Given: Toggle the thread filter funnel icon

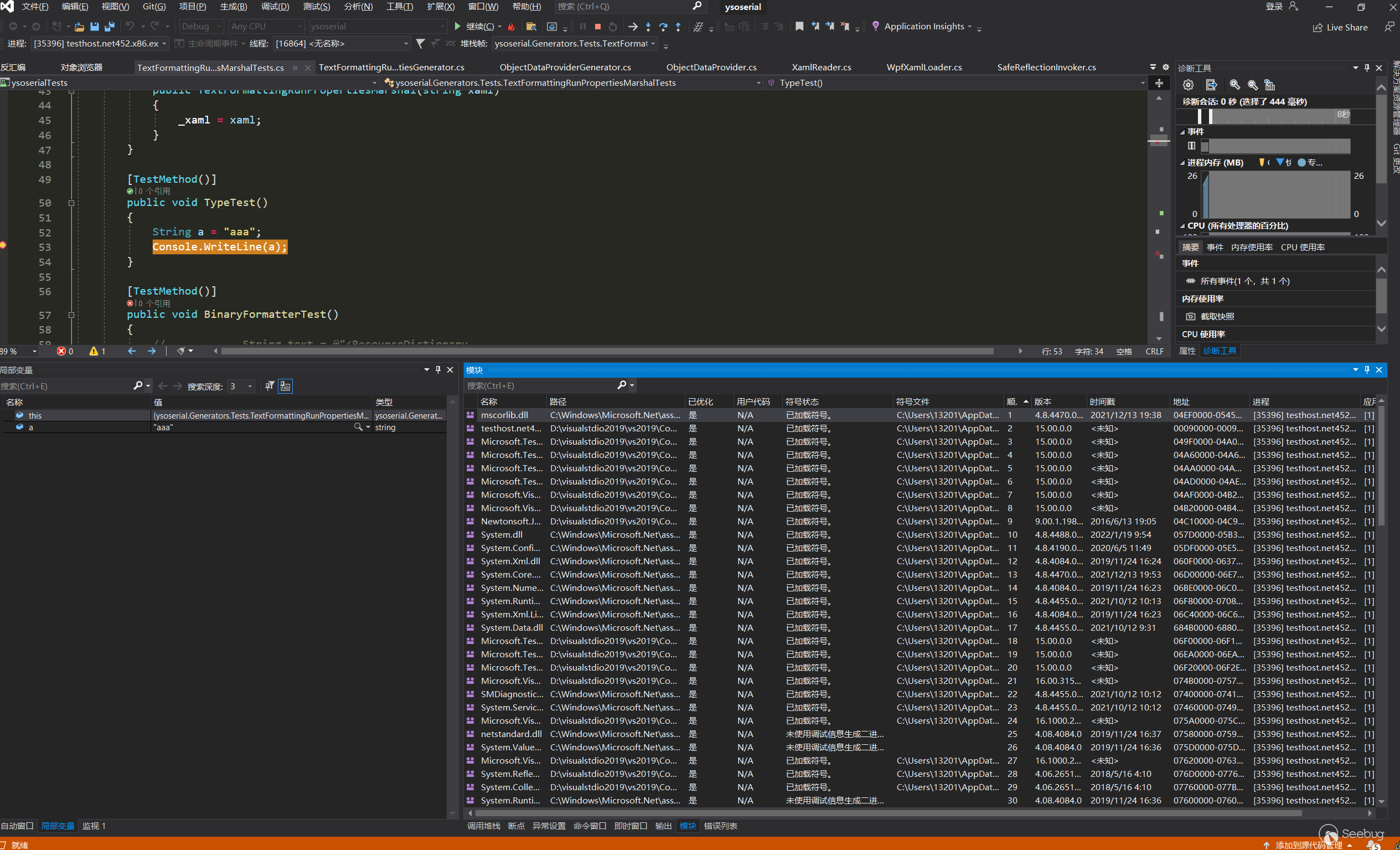Looking at the screenshot, I should pos(421,44).
